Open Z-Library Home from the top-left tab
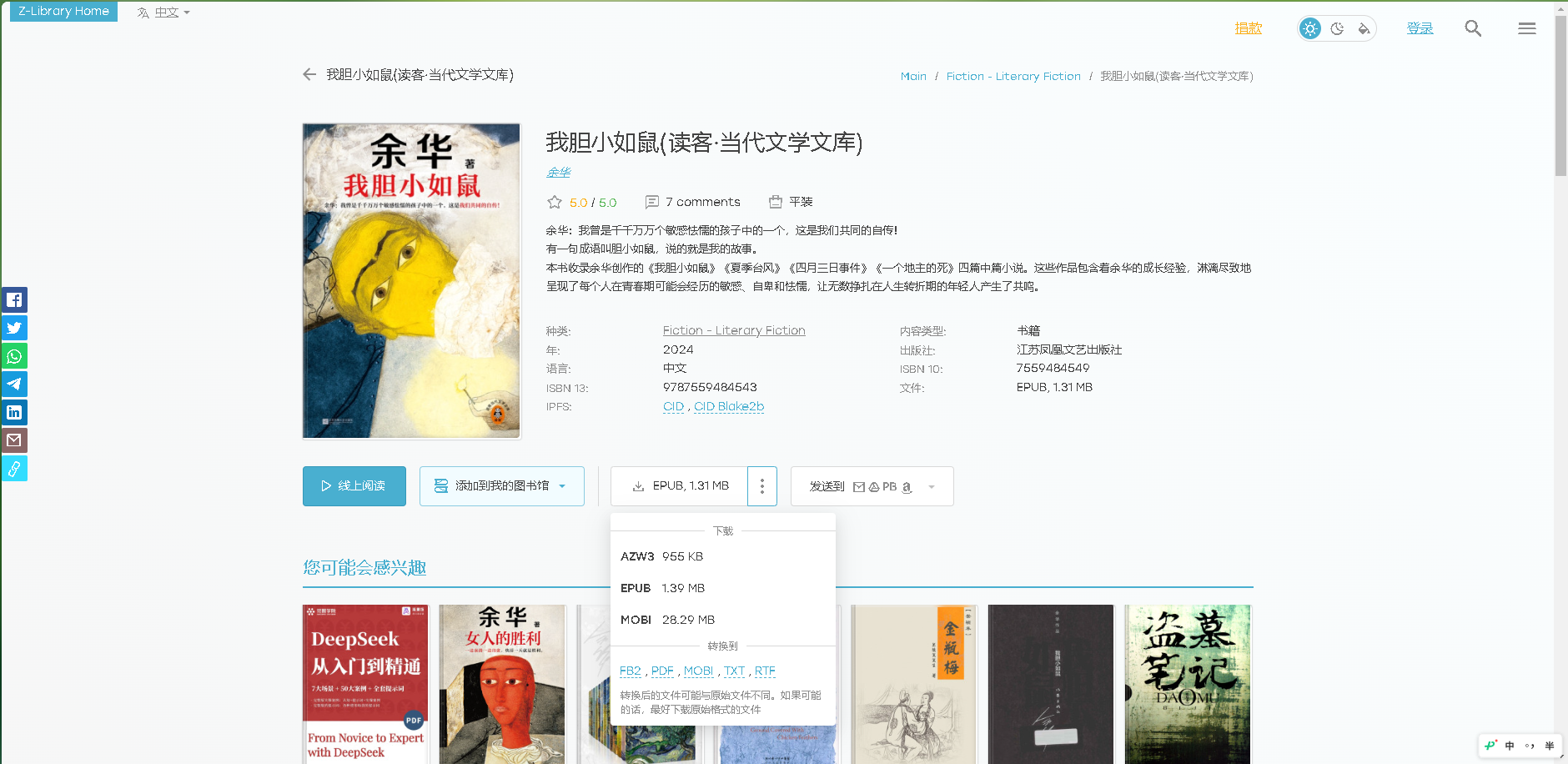Image resolution: width=1568 pixels, height=764 pixels. 63,11
